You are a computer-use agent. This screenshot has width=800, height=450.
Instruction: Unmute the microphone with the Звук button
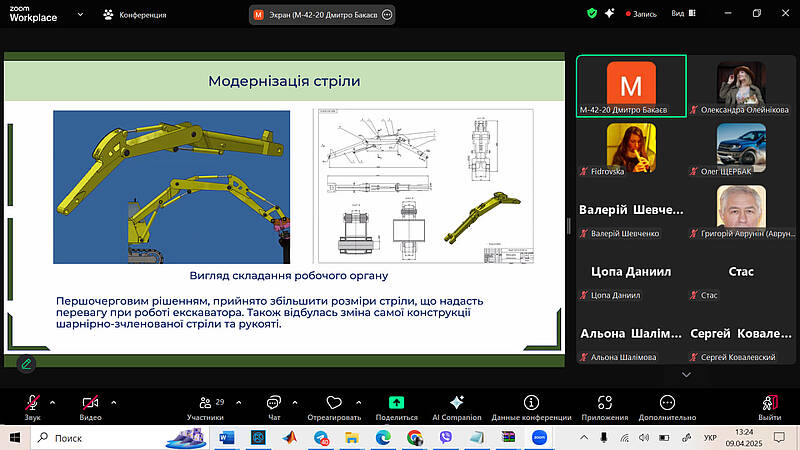[x=32, y=408]
